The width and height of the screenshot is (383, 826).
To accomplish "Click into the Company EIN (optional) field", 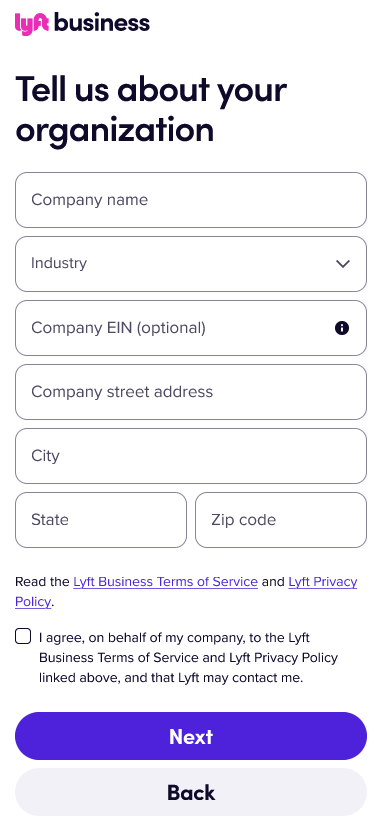I will (x=191, y=328).
